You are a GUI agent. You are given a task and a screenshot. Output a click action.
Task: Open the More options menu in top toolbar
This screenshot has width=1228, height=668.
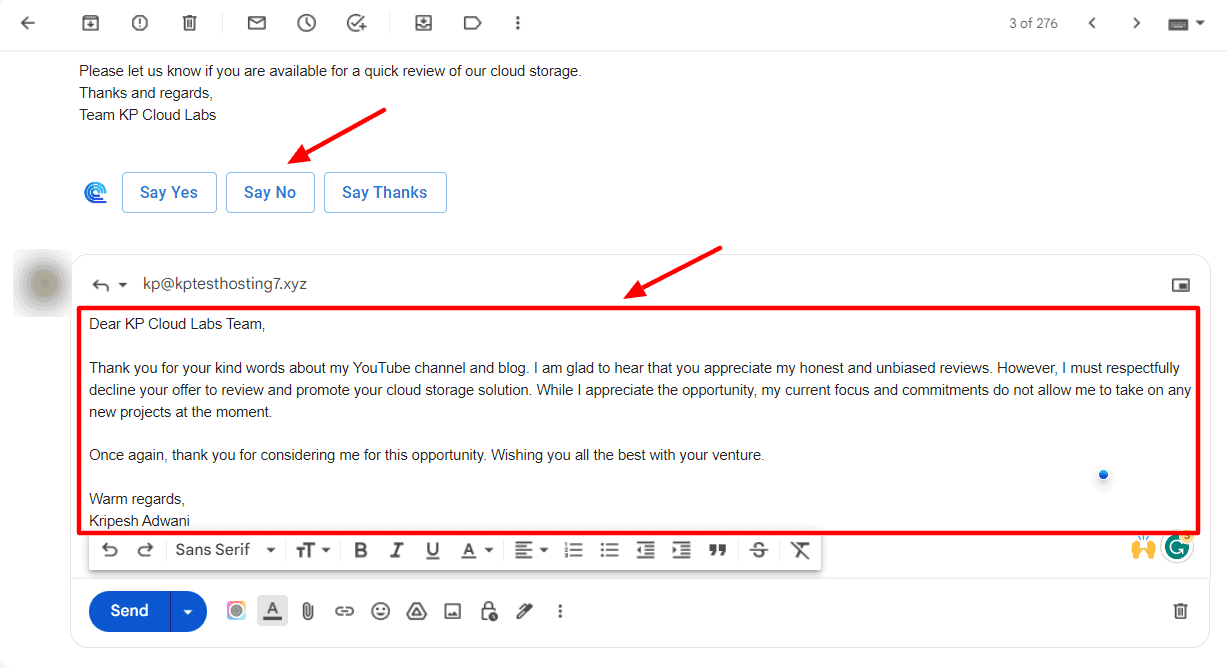coord(517,23)
